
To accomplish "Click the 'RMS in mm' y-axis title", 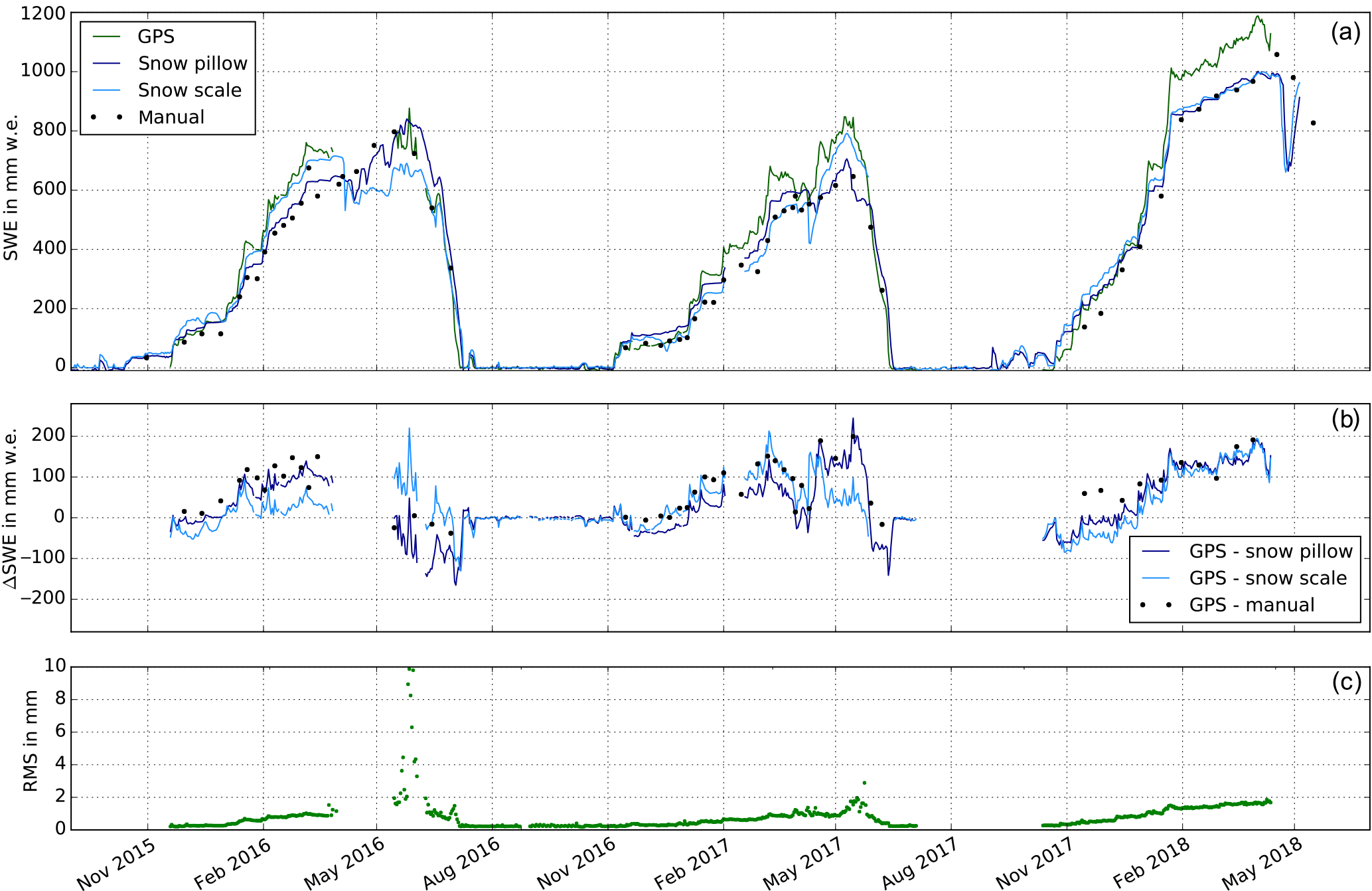I will 31,741.
